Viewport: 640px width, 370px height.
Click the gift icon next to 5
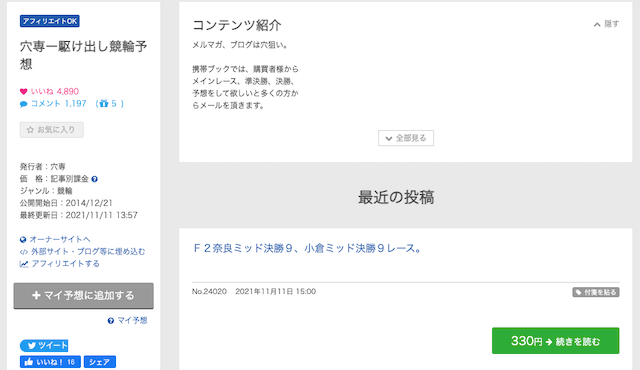click(x=104, y=104)
